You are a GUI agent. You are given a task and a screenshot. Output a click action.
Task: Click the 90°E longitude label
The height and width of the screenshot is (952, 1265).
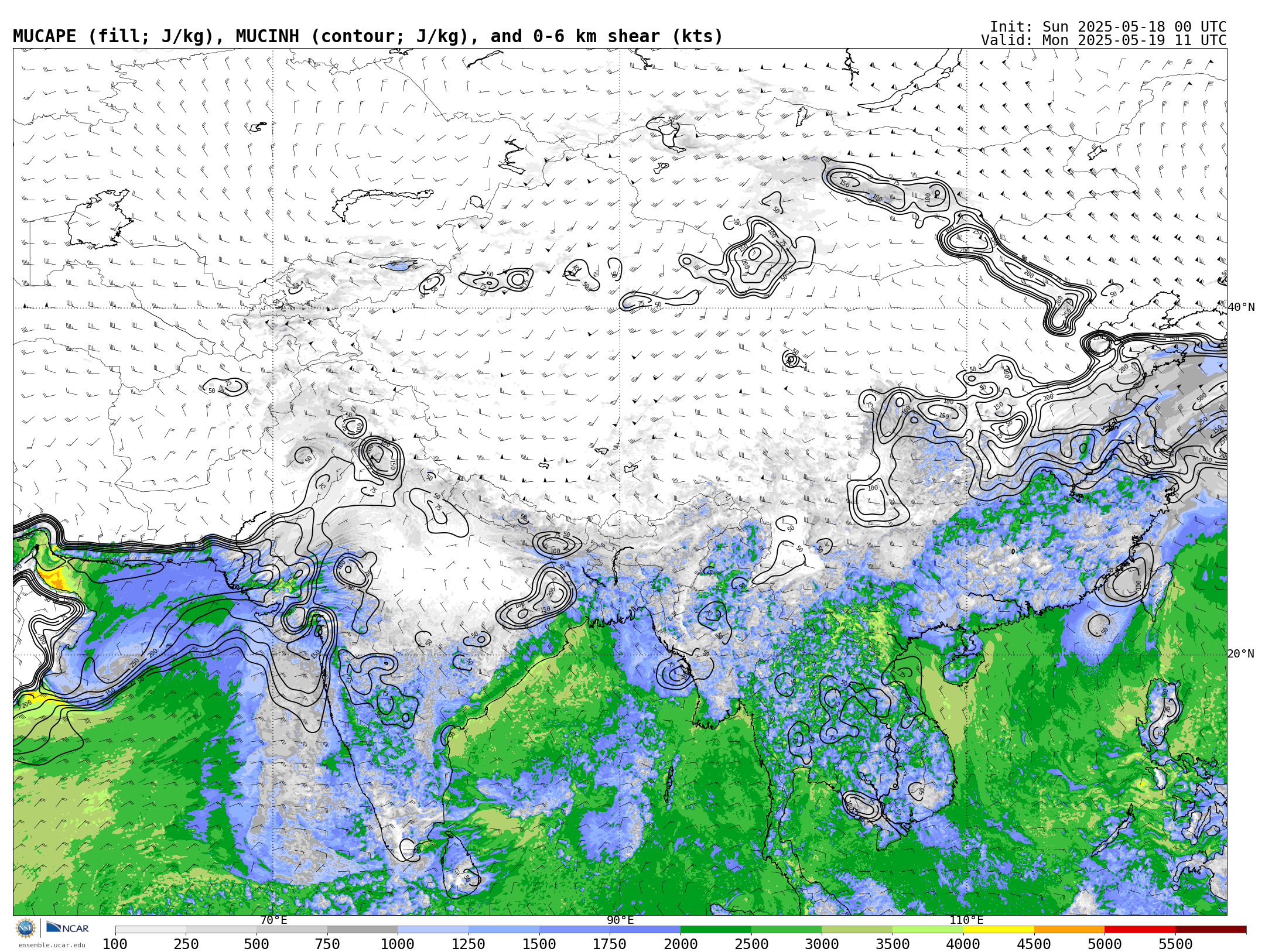[620, 920]
